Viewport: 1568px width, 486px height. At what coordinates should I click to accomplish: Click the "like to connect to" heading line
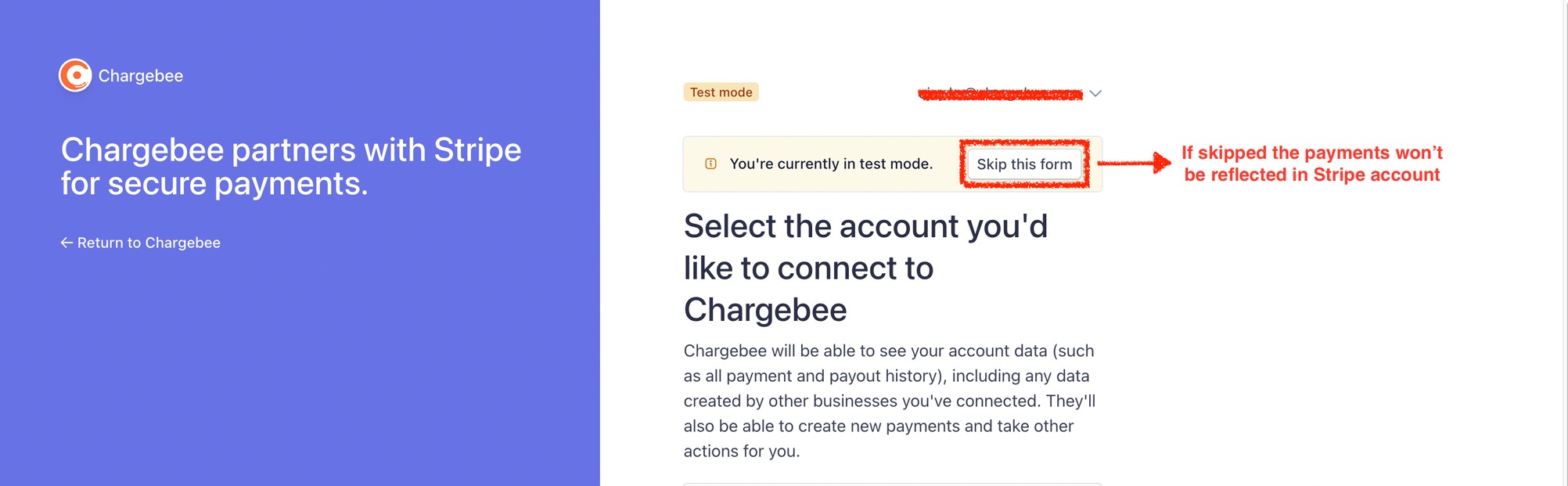point(808,268)
